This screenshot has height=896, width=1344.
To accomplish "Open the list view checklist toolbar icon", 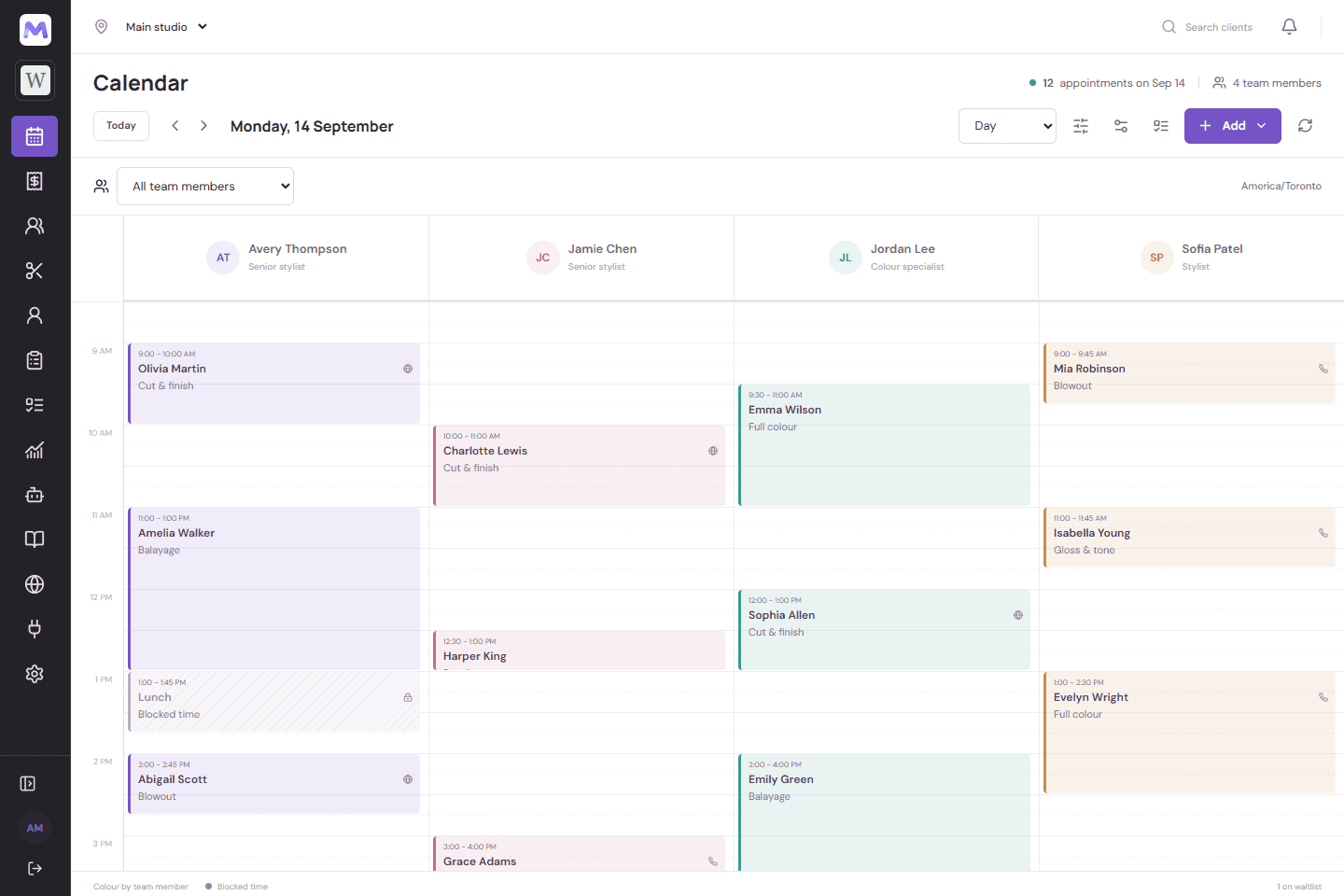I will click(x=1161, y=126).
